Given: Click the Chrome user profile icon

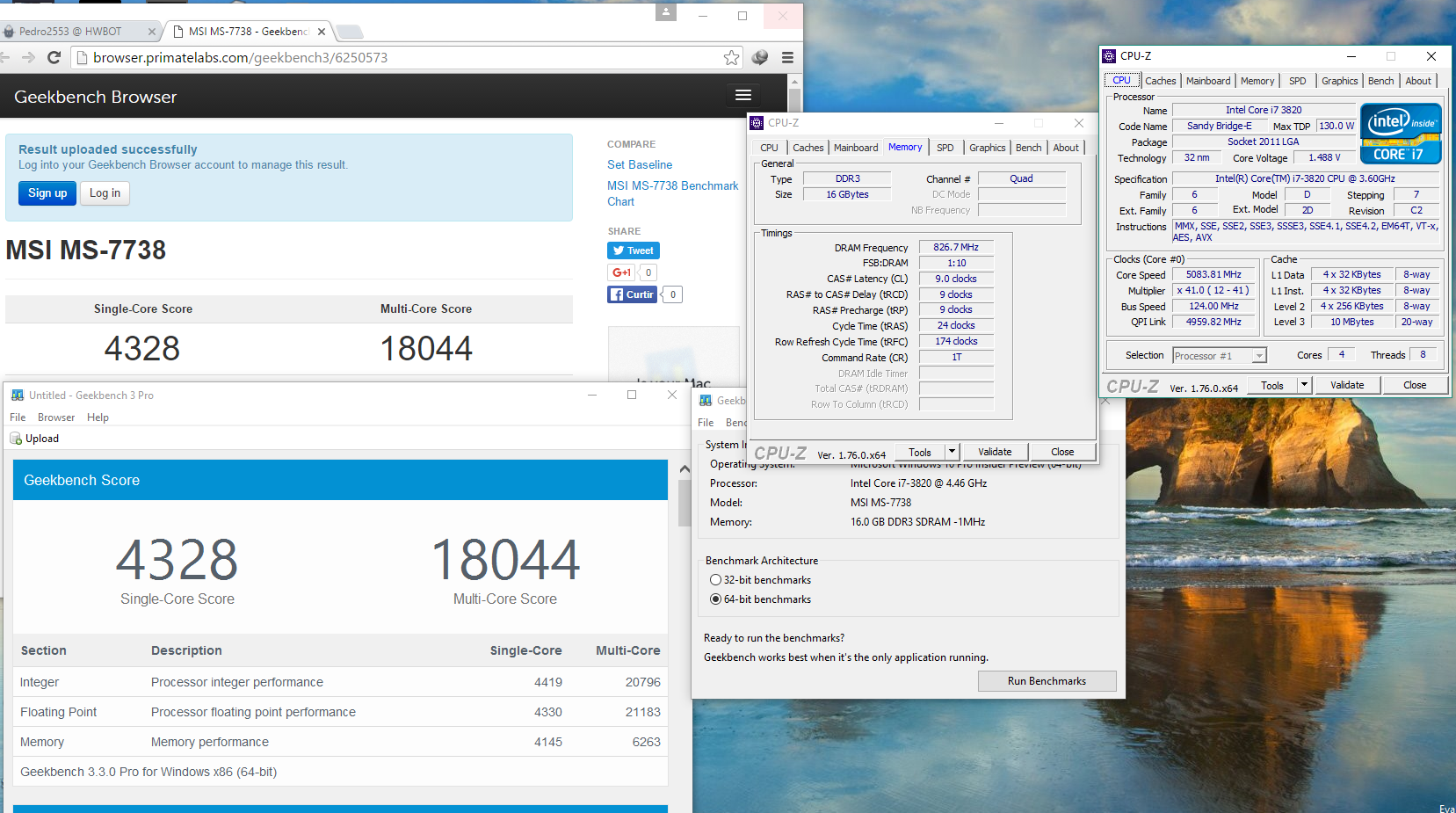Looking at the screenshot, I should pyautogui.click(x=666, y=12).
